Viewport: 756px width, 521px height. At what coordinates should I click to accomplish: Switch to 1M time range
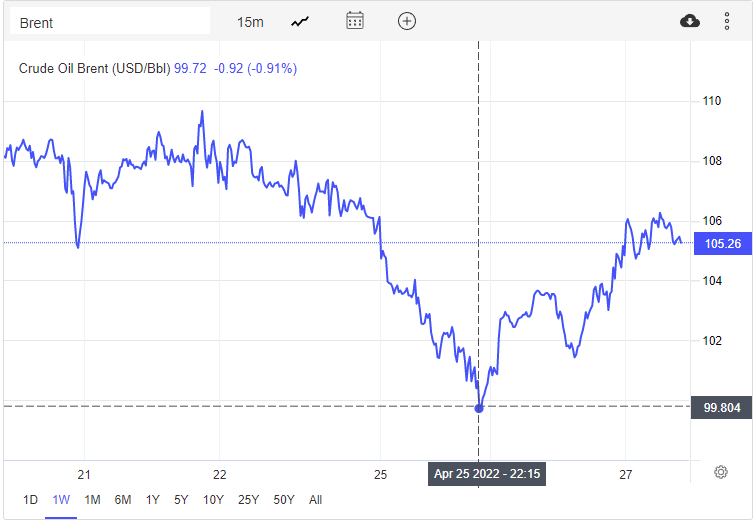[x=92, y=500]
